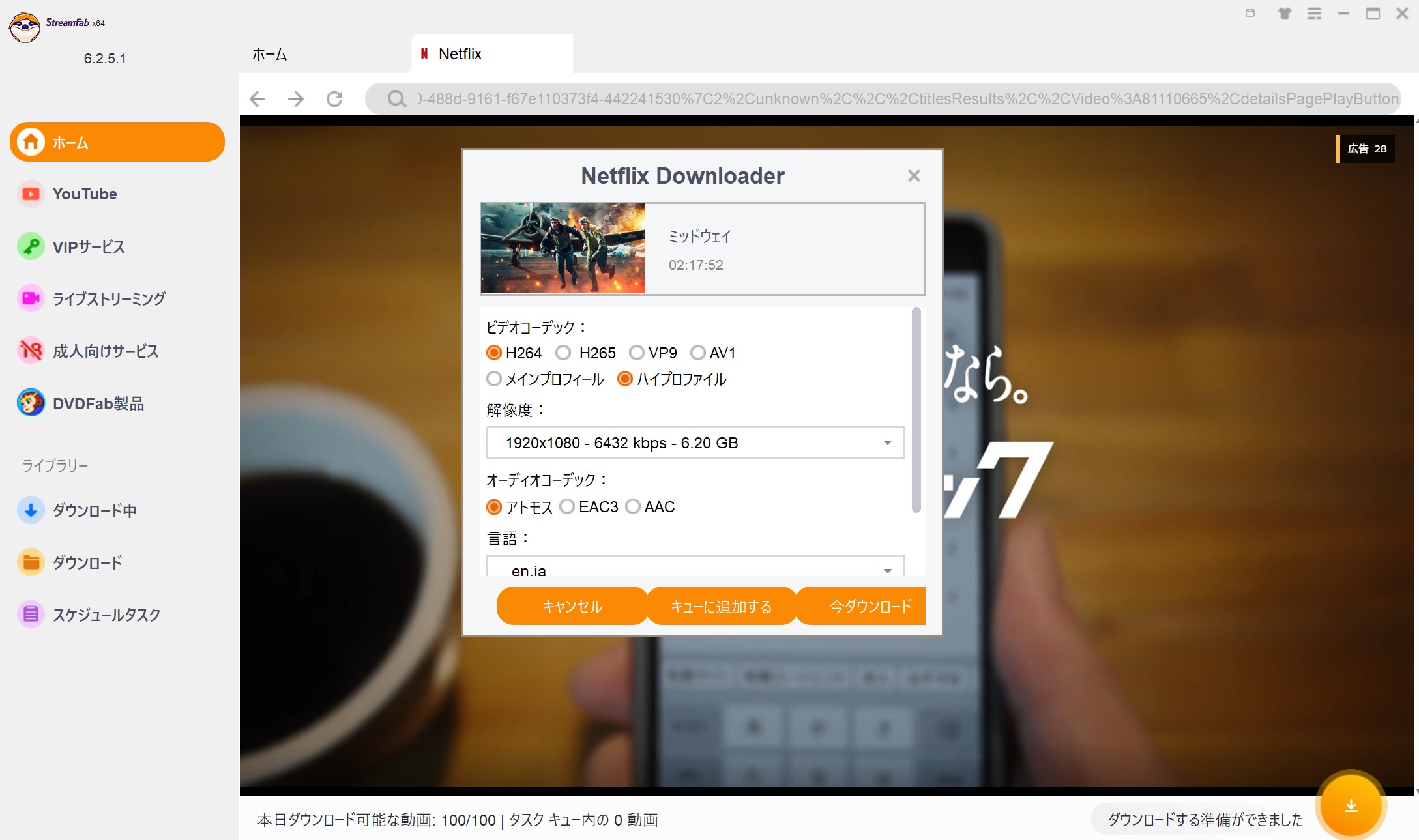Viewport: 1419px width, 840px height.
Task: Open YouTube section icon
Action: click(31, 194)
